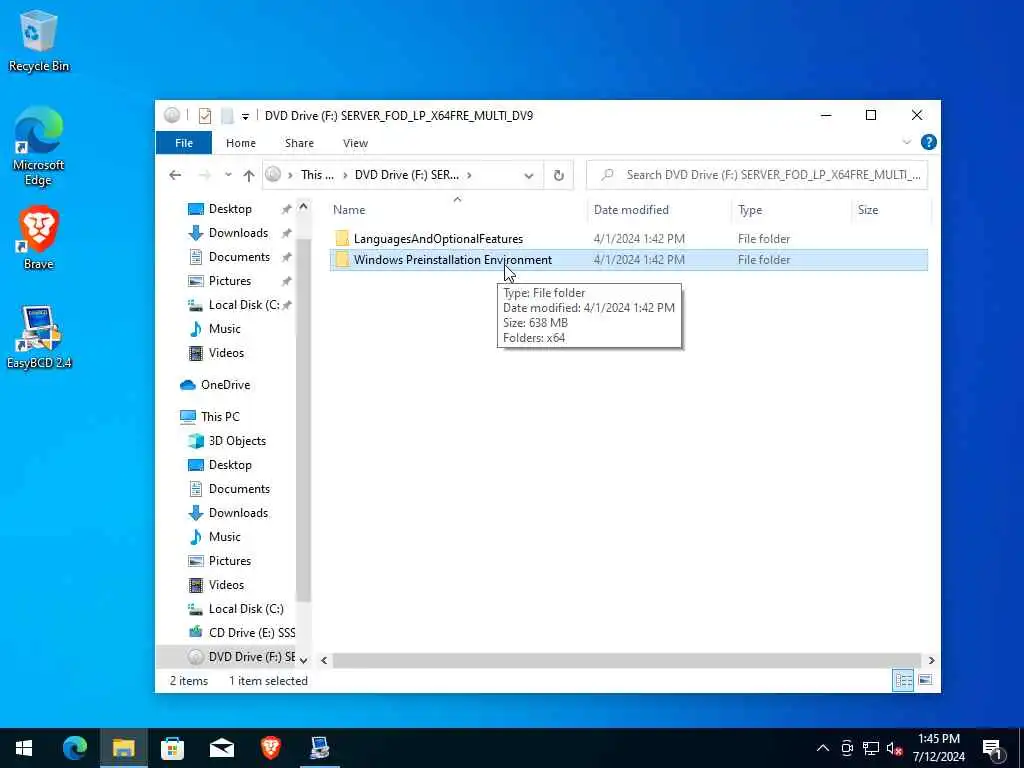
Task: Click the muted volume tray icon
Action: [894, 748]
